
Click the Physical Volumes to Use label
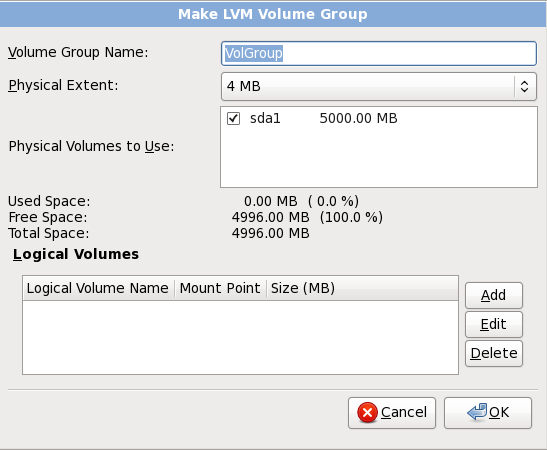tap(91, 146)
